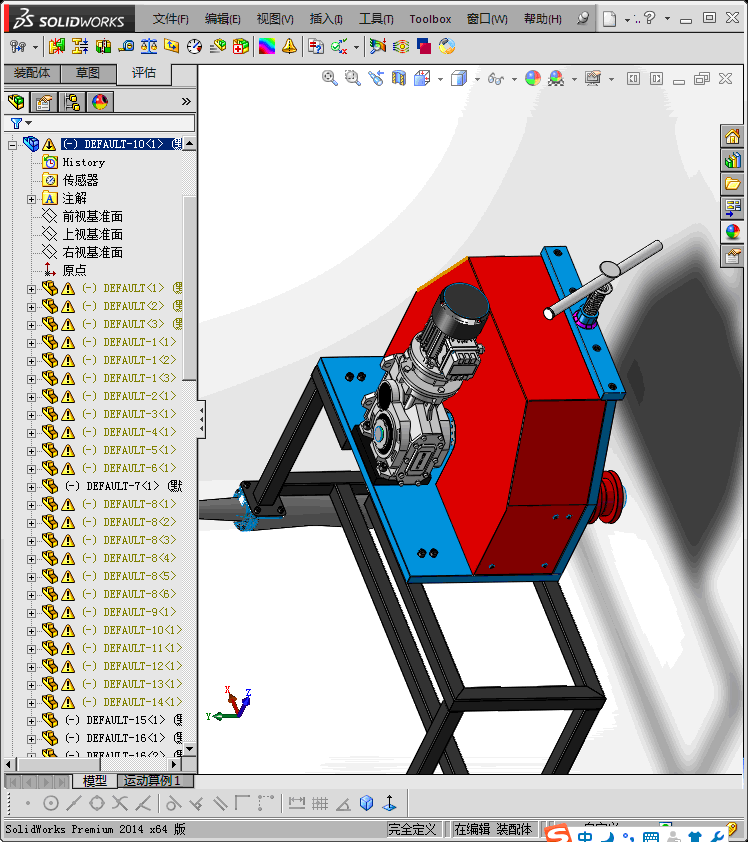Click the yellow warning bell toolbar icon
Screen dimensions: 748x842
click(x=289, y=47)
